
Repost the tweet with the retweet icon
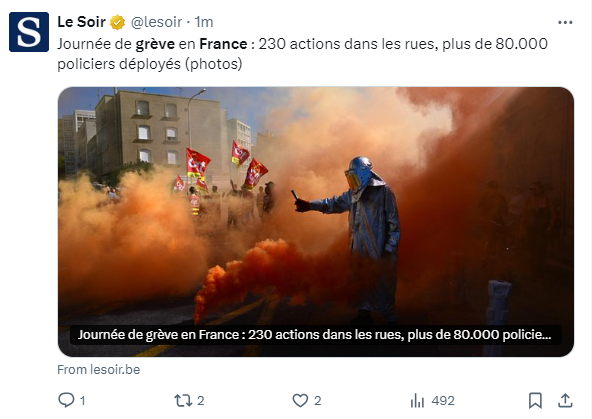(183, 401)
